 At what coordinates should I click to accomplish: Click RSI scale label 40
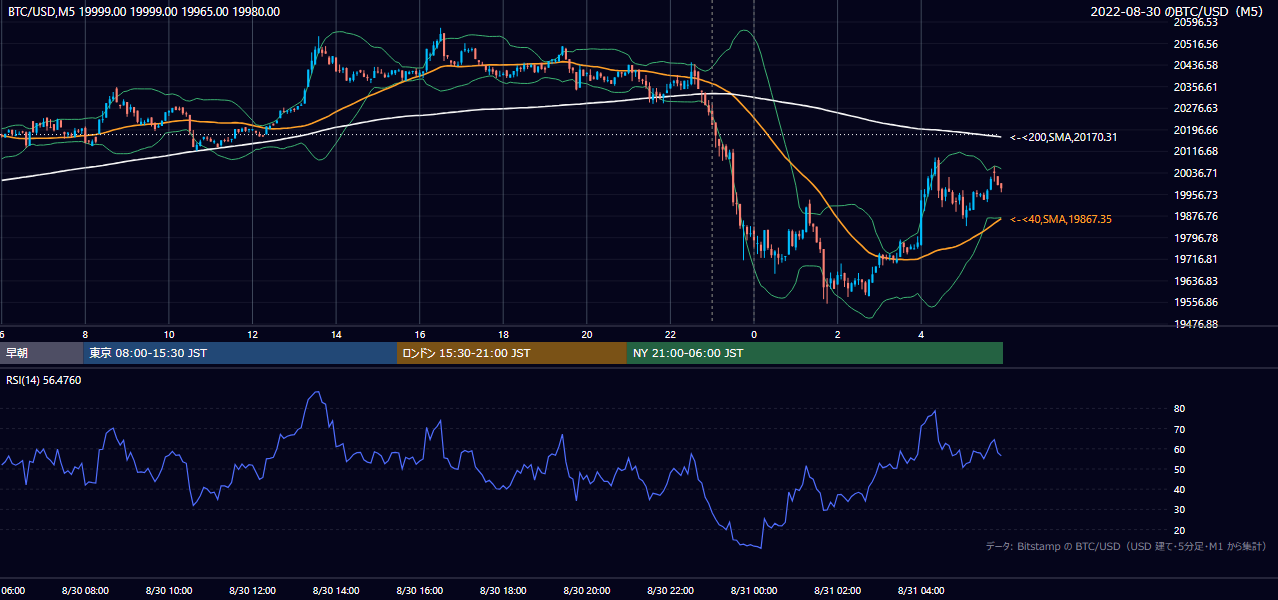tap(1179, 489)
